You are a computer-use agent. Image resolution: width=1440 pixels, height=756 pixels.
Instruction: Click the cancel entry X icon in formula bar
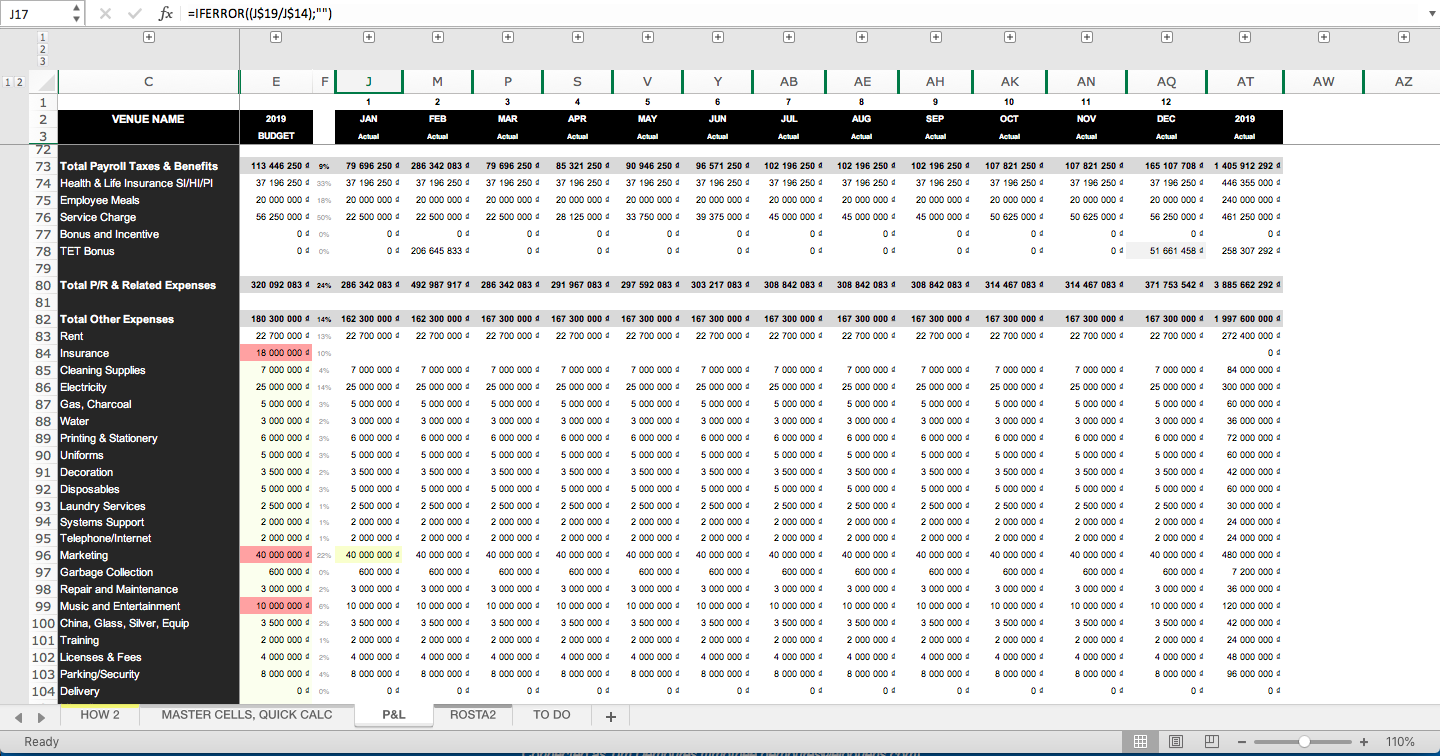pyautogui.click(x=106, y=14)
